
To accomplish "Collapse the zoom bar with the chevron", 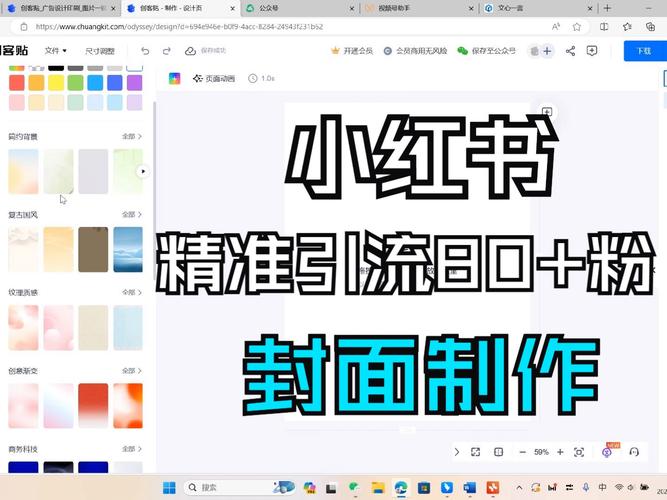I will pyautogui.click(x=456, y=452).
